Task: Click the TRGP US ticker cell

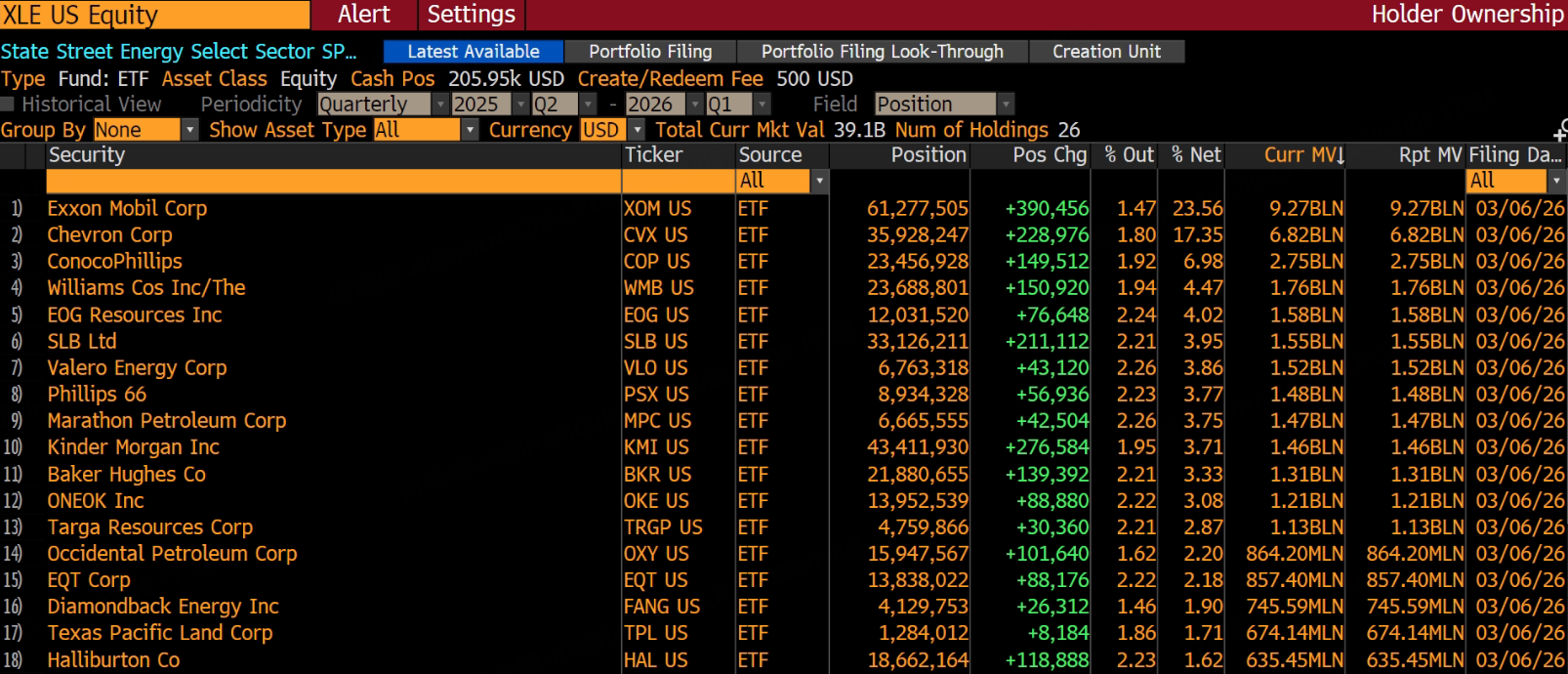Action: coord(663,527)
